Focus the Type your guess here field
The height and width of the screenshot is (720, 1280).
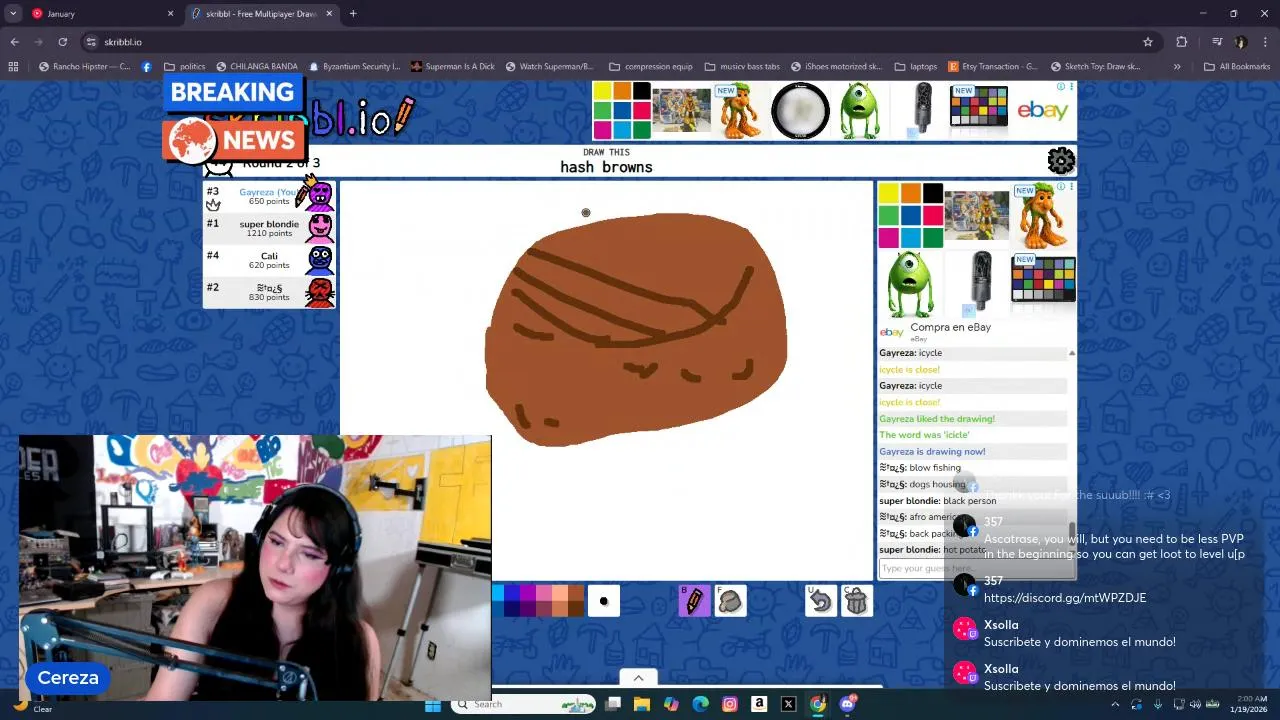point(975,568)
